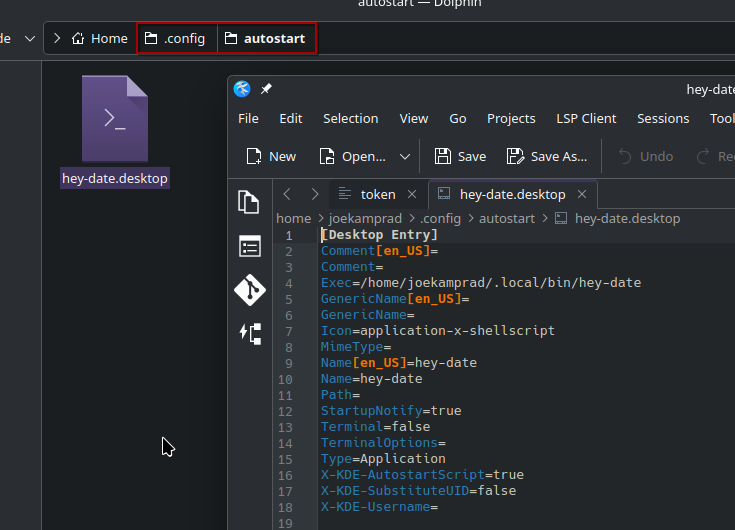The height and width of the screenshot is (530, 735).
Task: Open the Go menu
Action: (458, 119)
